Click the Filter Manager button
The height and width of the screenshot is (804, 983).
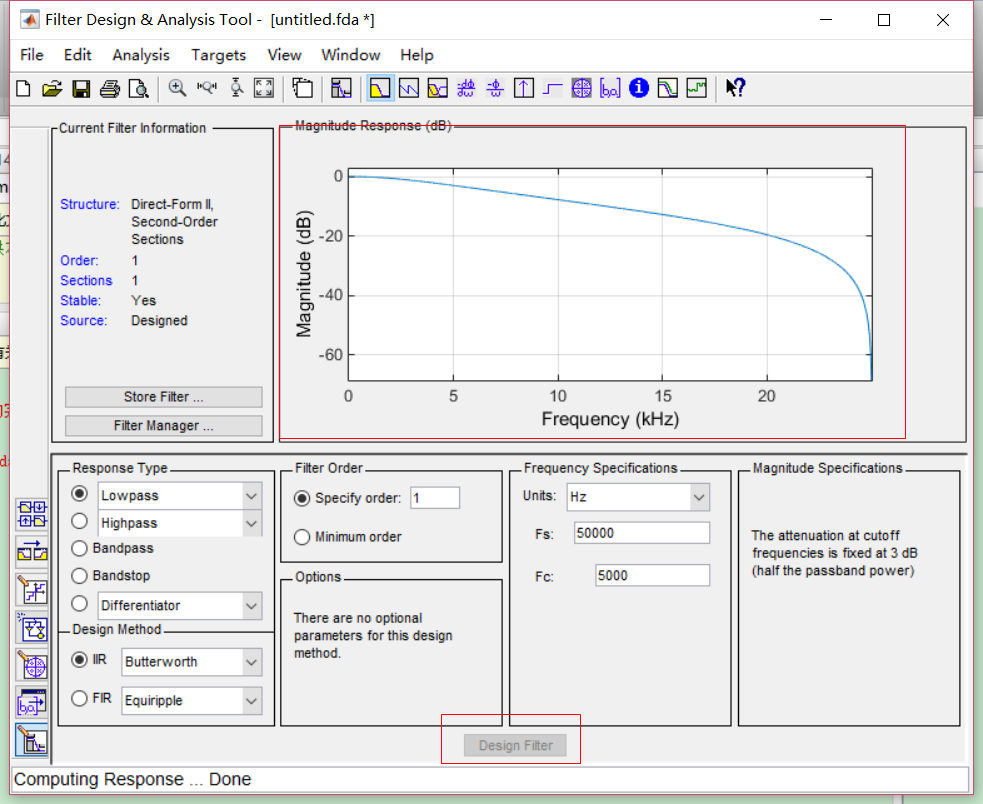tap(164, 426)
